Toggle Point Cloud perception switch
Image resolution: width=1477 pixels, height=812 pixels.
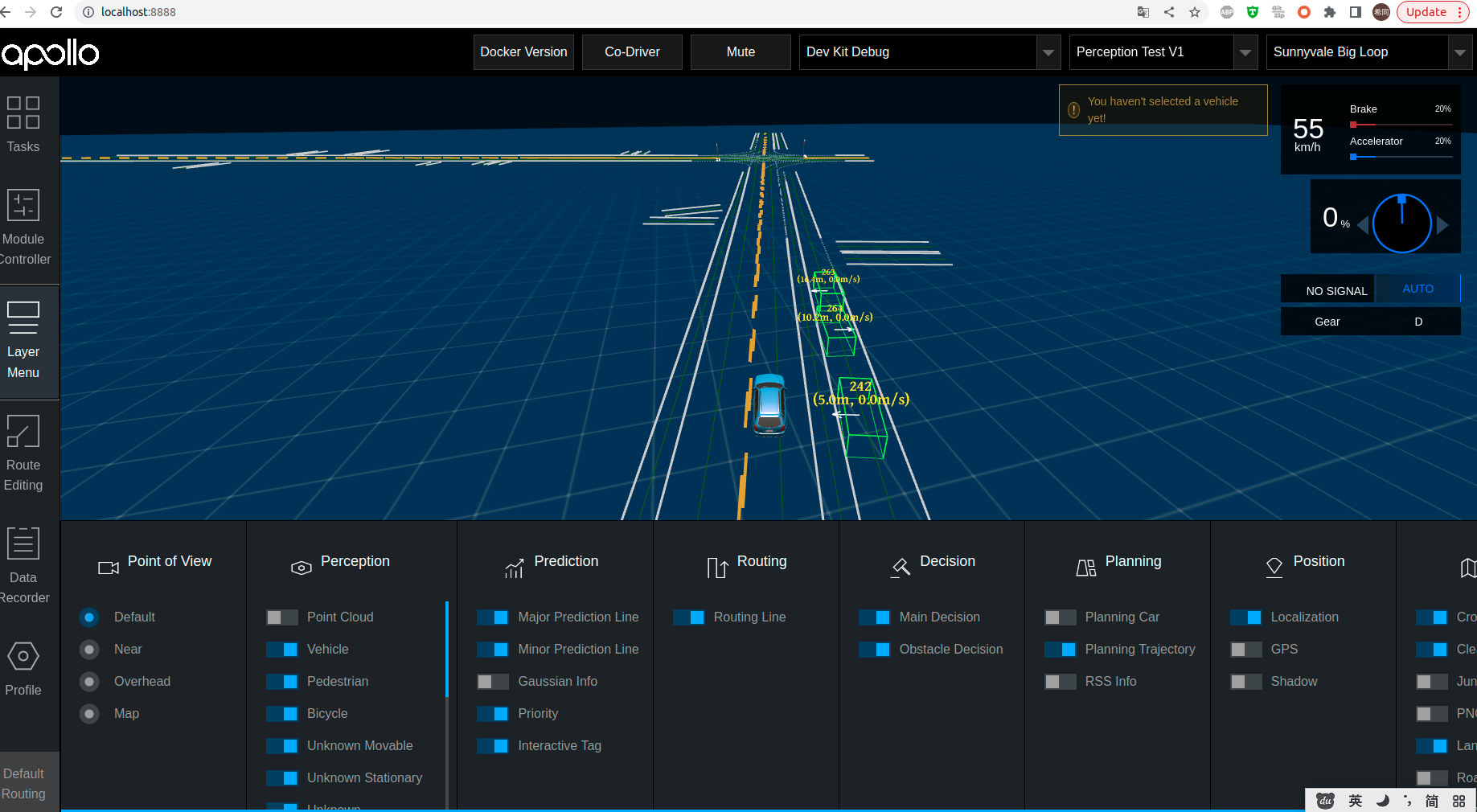(282, 617)
